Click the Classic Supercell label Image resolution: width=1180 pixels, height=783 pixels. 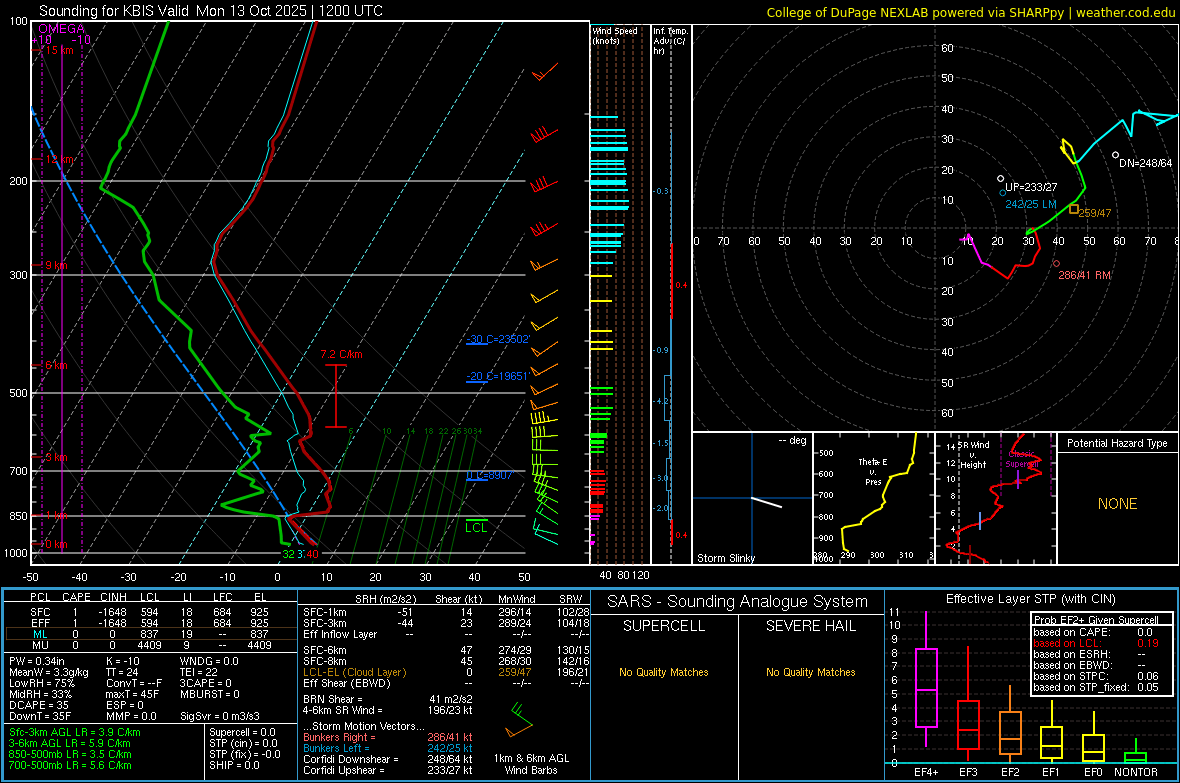(1022, 459)
